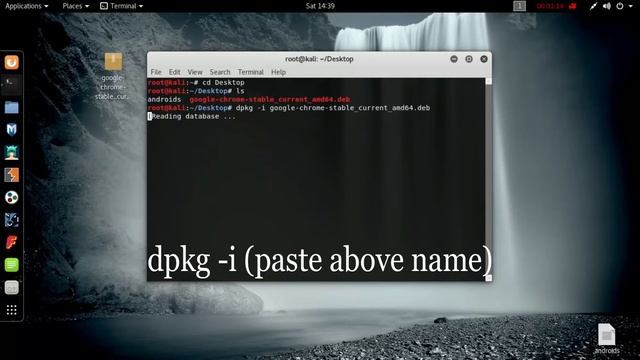Open the clock showing Sat 14:39

pos(320,6)
